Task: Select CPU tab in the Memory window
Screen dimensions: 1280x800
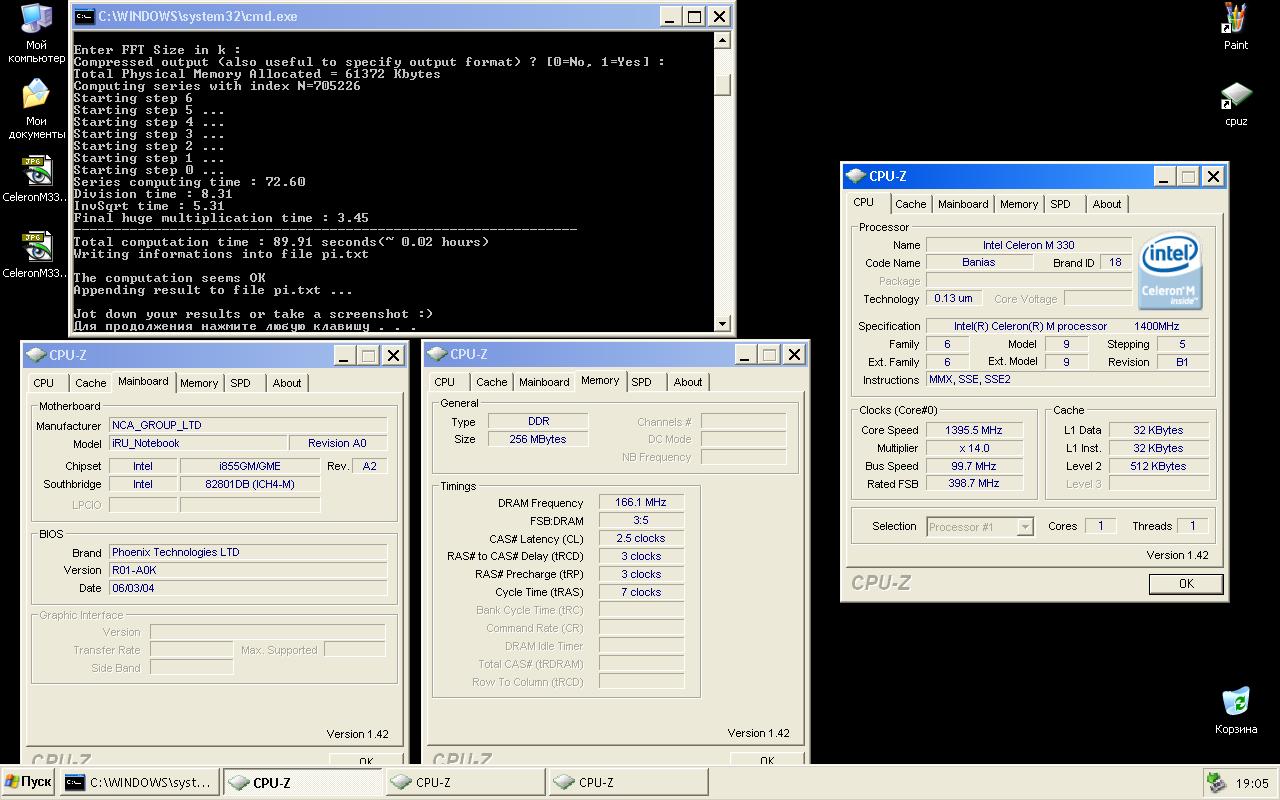Action: [445, 382]
